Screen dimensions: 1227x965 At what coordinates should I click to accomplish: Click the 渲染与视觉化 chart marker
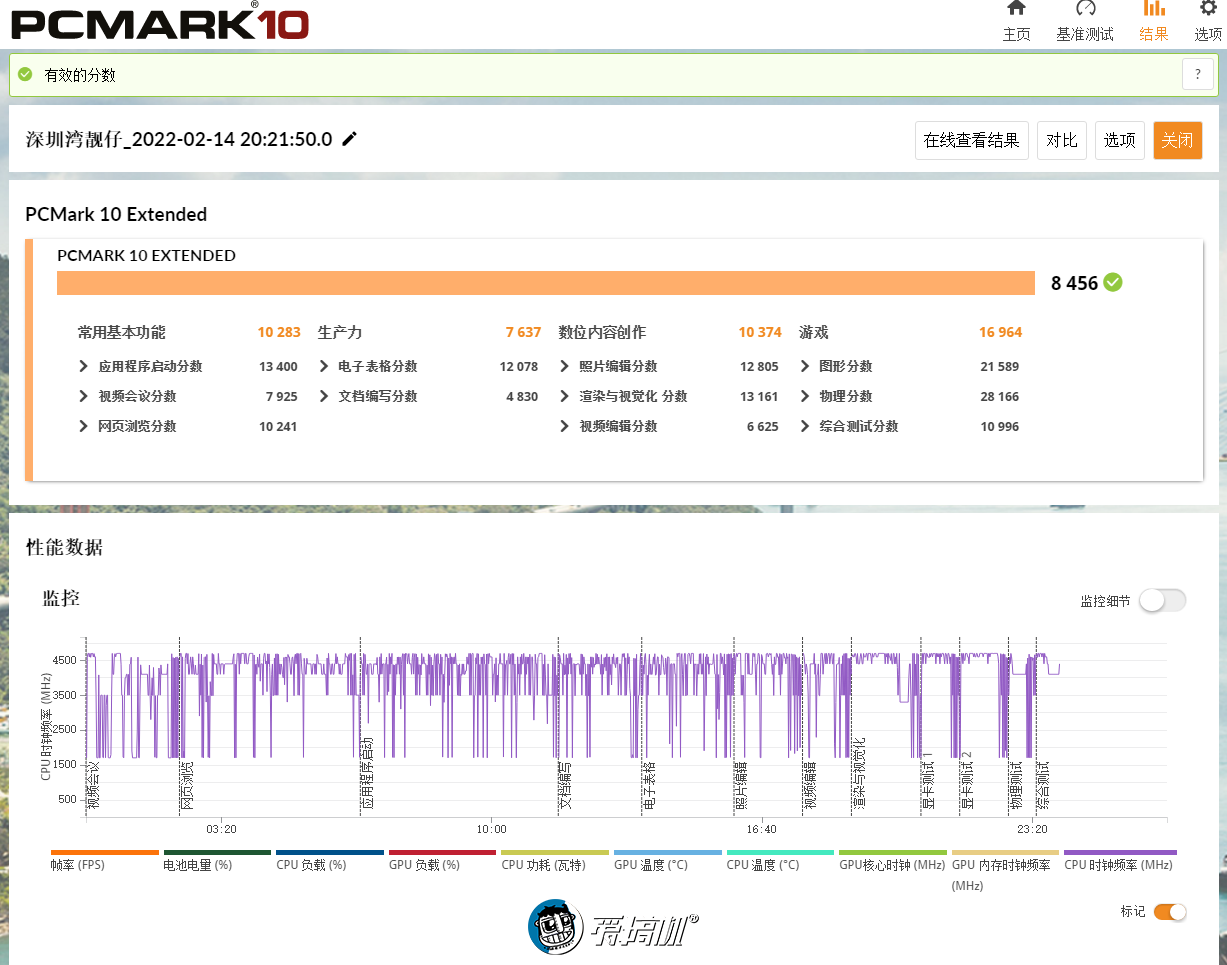859,774
